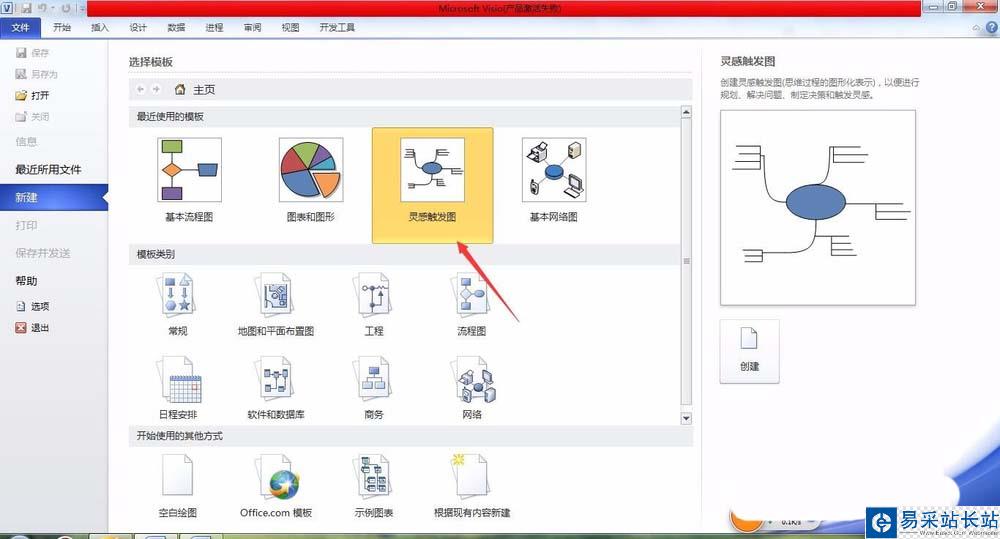Image resolution: width=1000 pixels, height=539 pixels.
Task: Open the 工程 template category
Action: [x=374, y=295]
